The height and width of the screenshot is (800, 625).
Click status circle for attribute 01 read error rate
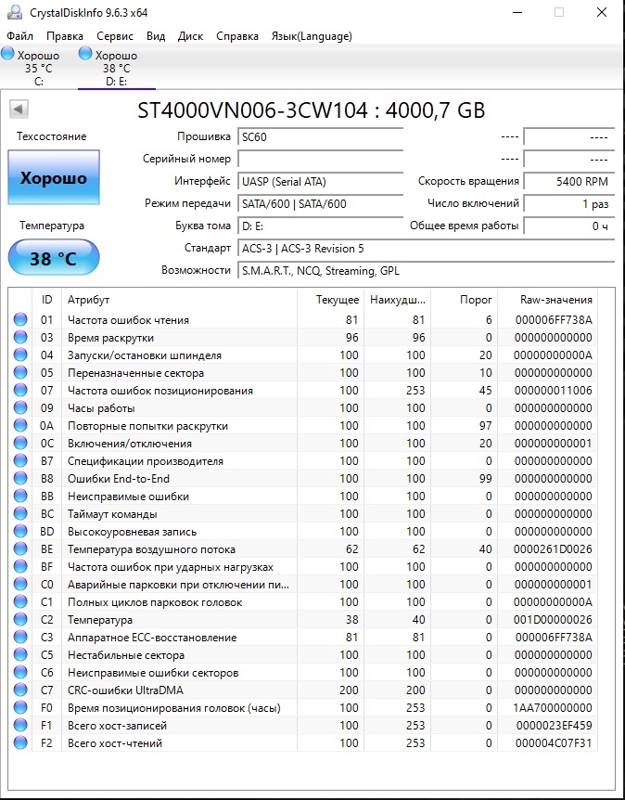click(x=20, y=320)
